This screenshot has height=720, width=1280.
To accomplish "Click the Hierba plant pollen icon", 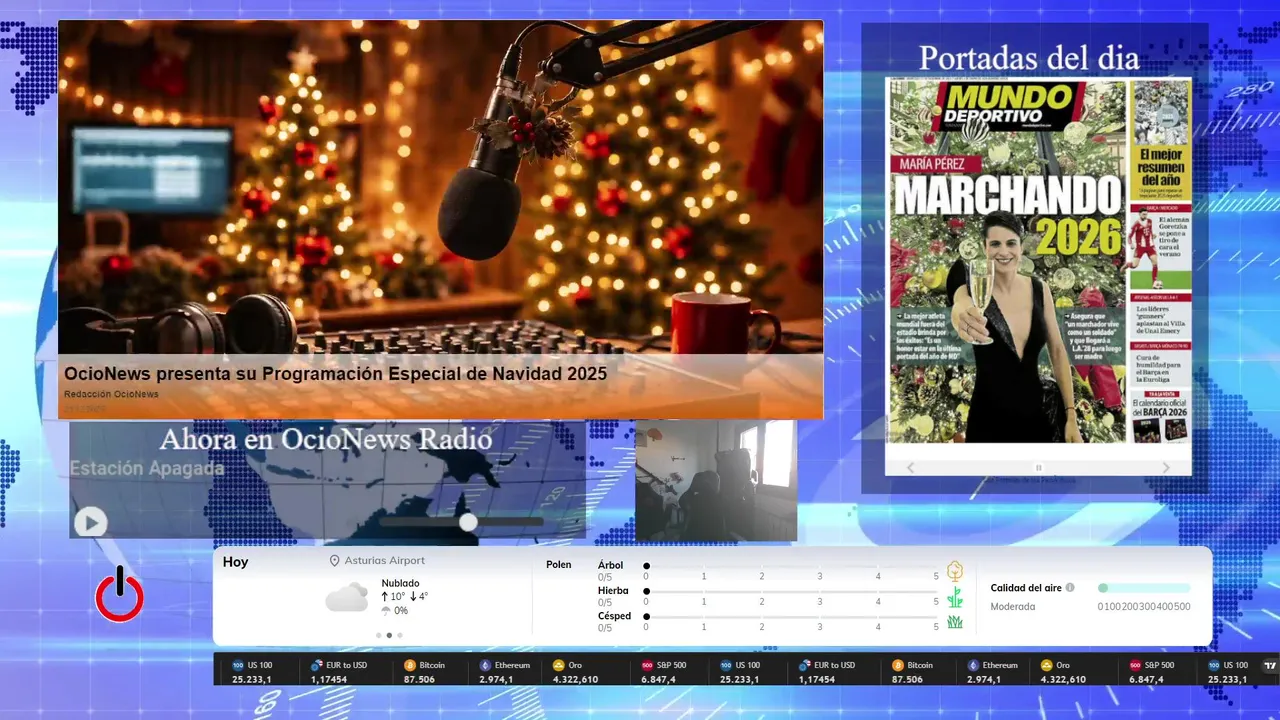I will (x=955, y=597).
